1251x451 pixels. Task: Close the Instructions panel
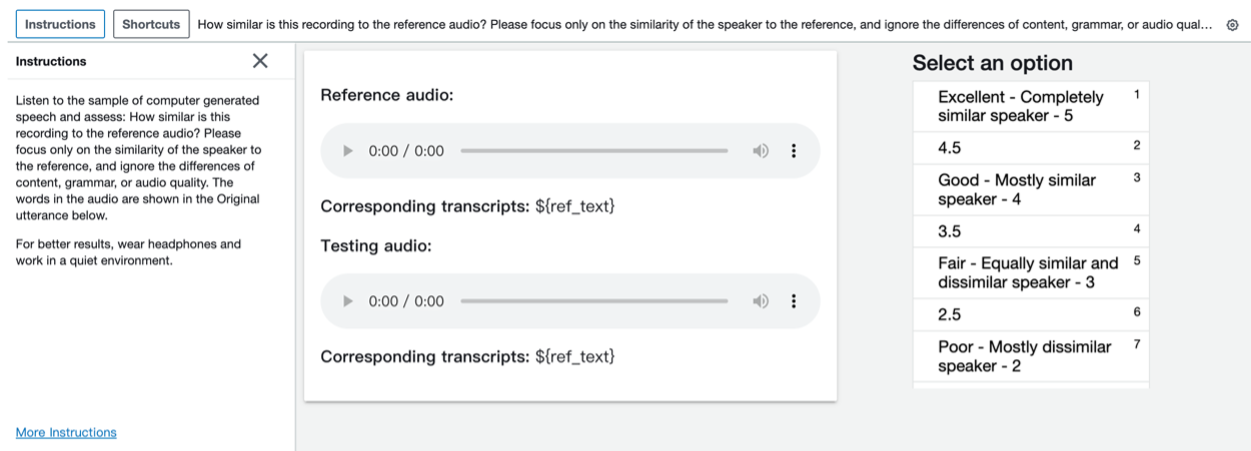[260, 61]
